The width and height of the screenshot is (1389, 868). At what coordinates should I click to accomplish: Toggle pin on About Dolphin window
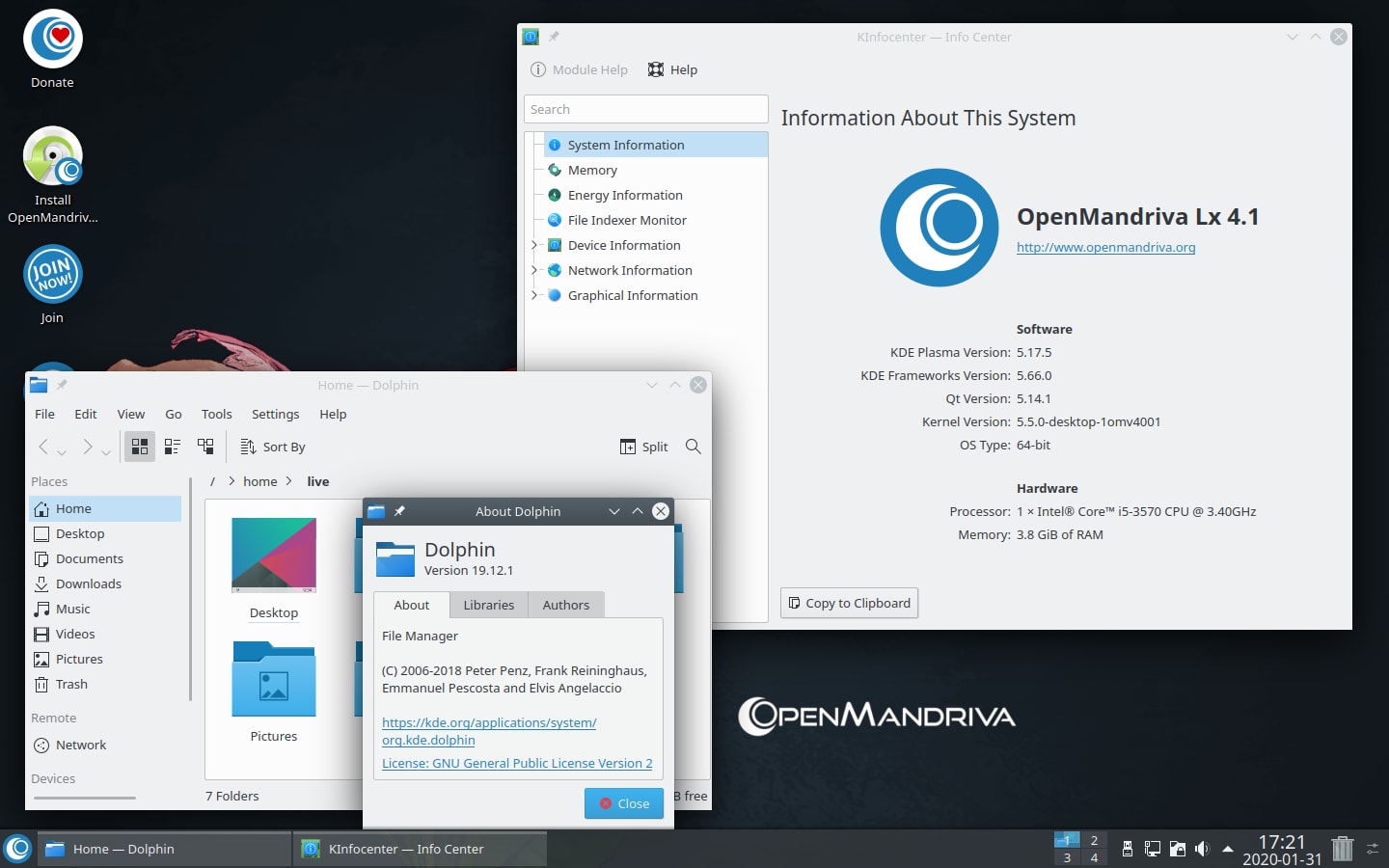coord(399,511)
